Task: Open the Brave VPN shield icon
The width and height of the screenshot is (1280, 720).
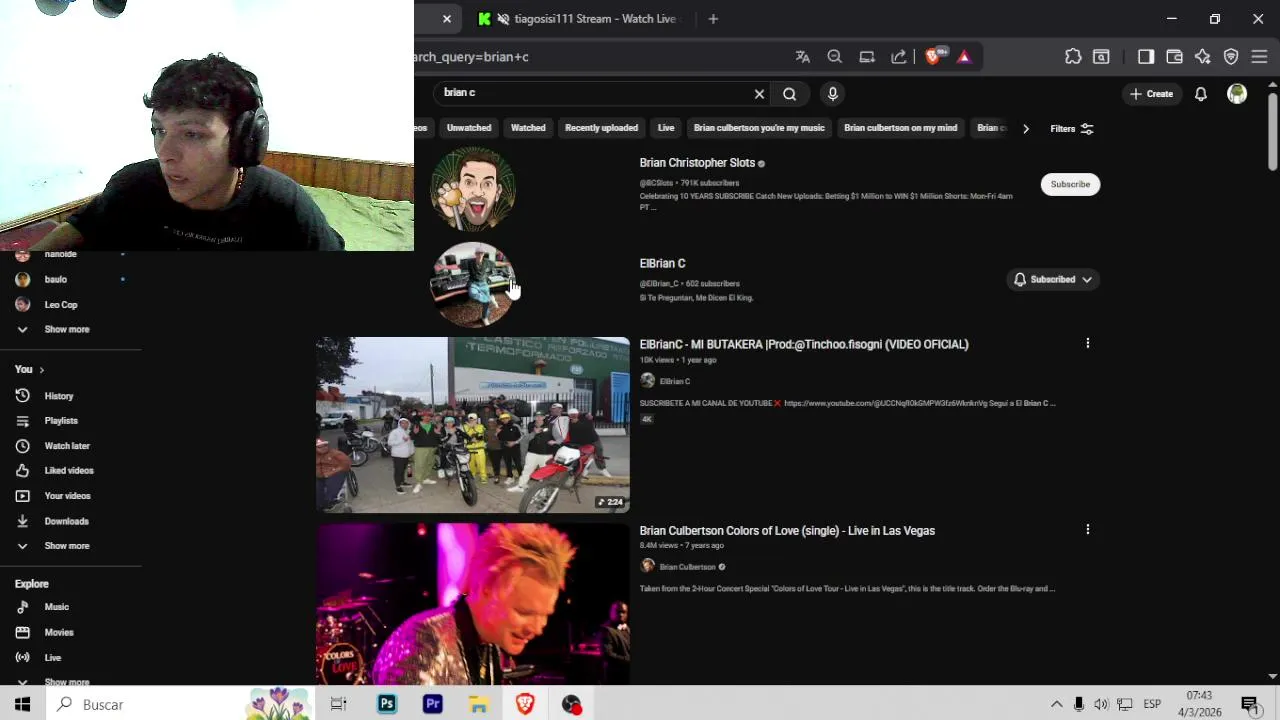Action: 1231,57
